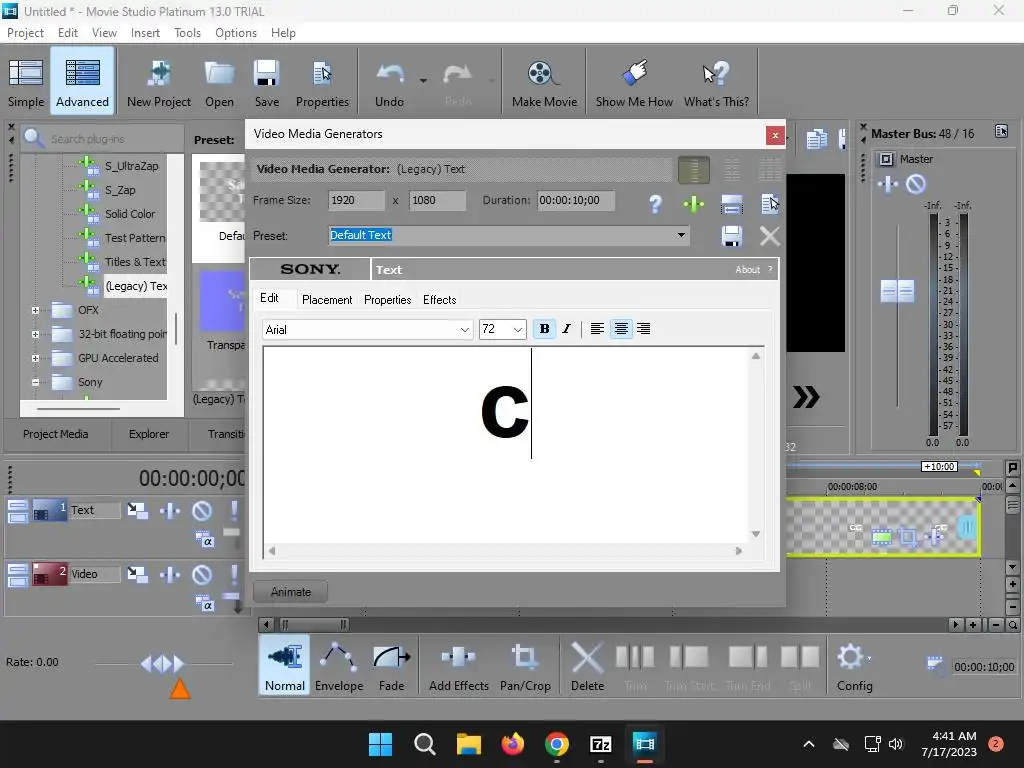Delete the preset with X icon
Screen dimensions: 1024x768
click(x=770, y=236)
